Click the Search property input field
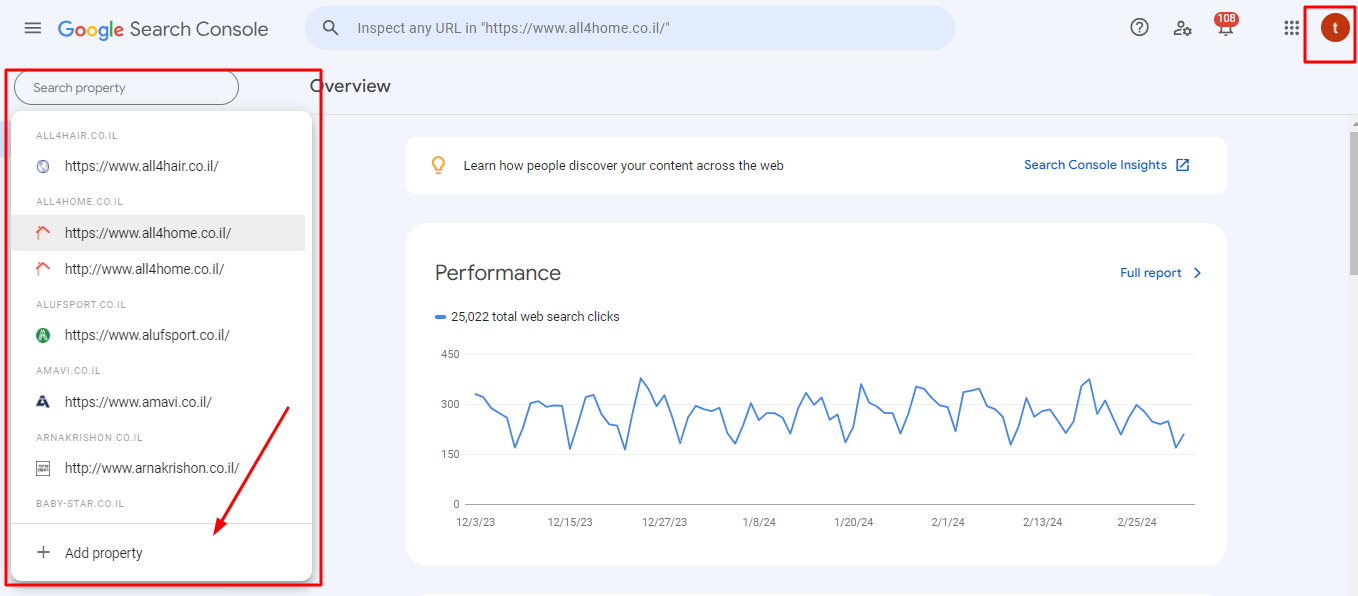The width and height of the screenshot is (1358, 596). (126, 88)
